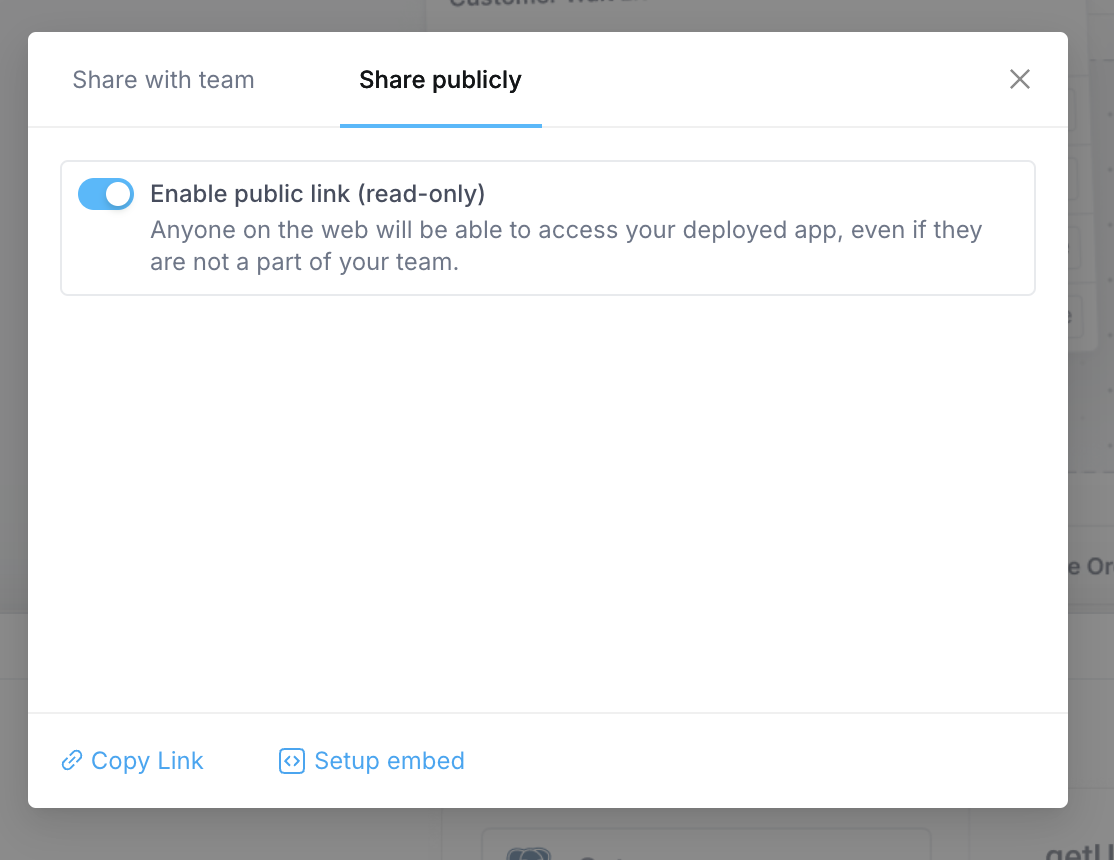Viewport: 1114px width, 860px height.
Task: Click the chain-link icon beside Copy Link
Action: (x=70, y=761)
